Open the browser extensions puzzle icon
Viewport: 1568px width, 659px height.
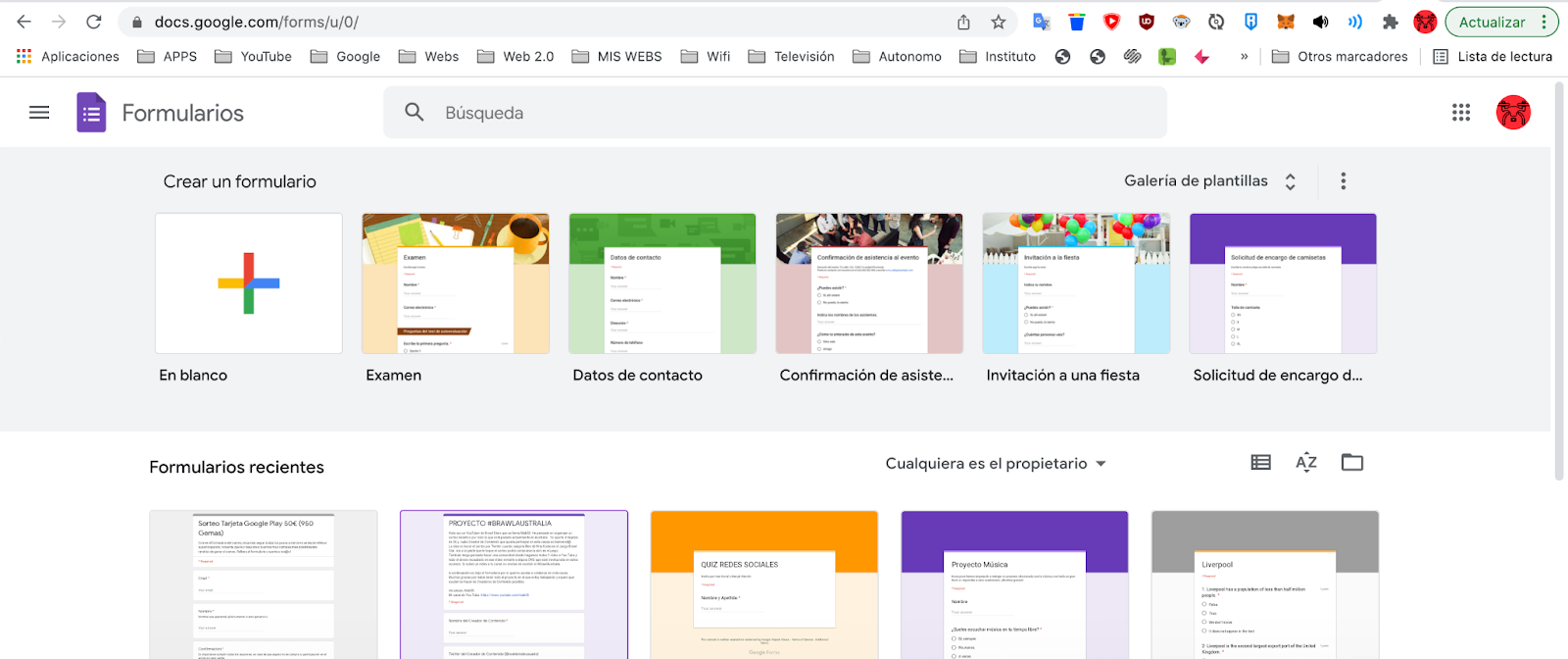1390,22
